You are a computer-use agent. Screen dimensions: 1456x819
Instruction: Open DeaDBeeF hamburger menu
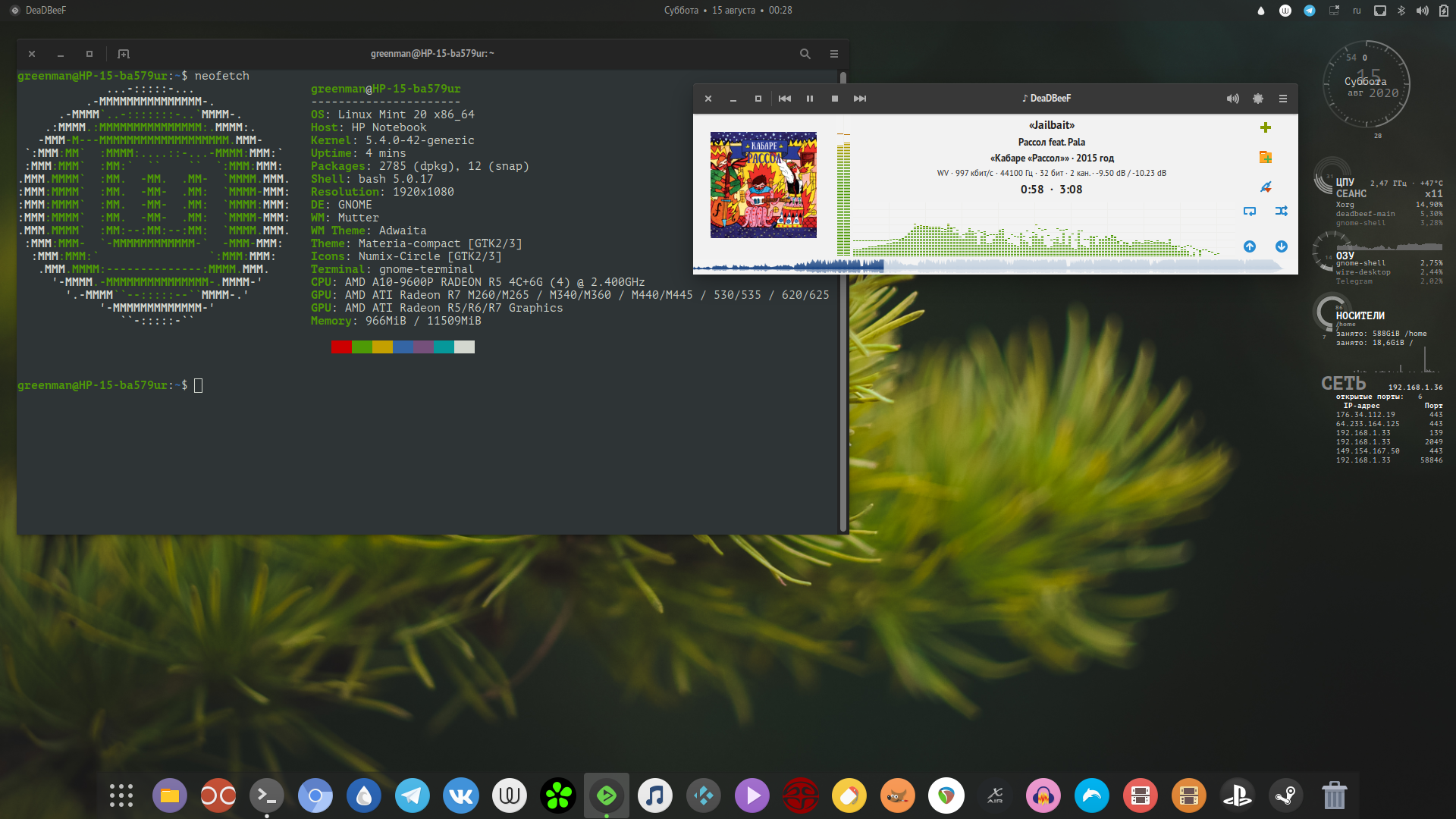tap(1283, 99)
